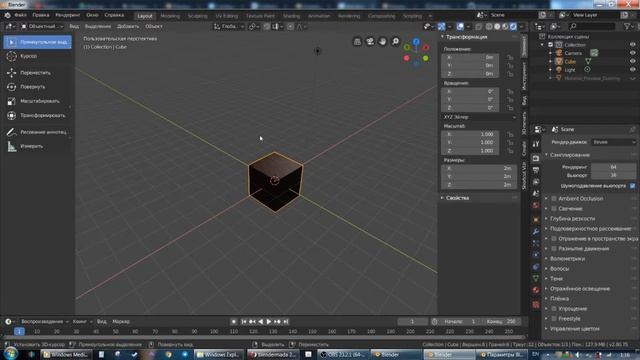
Task: Click the pan view hand icon
Action: (x=382, y=42)
